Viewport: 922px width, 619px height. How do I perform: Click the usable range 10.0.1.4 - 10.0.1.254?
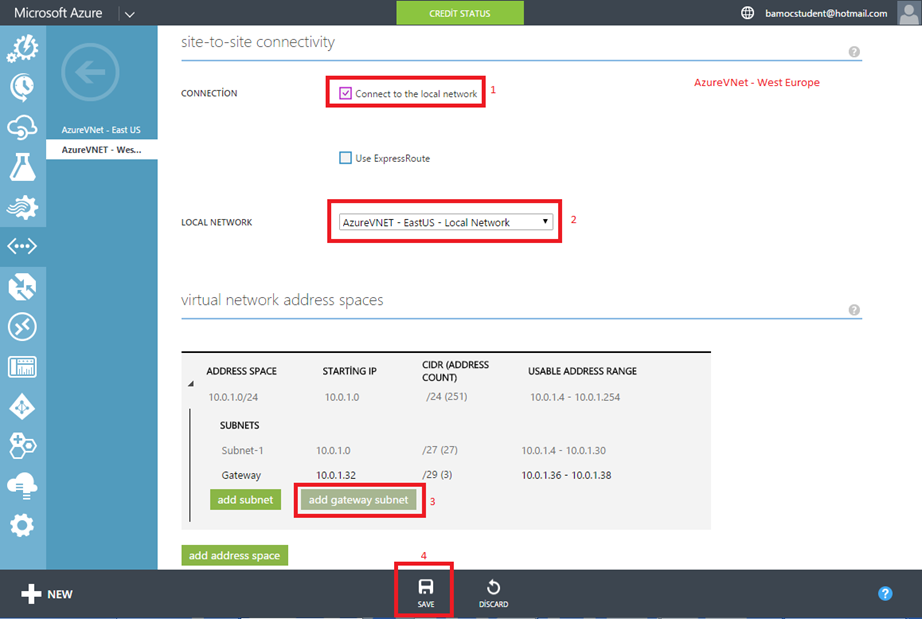pyautogui.click(x=575, y=397)
